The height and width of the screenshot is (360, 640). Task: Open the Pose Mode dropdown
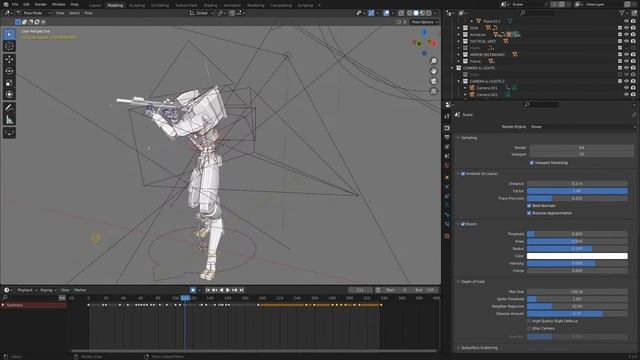point(34,13)
